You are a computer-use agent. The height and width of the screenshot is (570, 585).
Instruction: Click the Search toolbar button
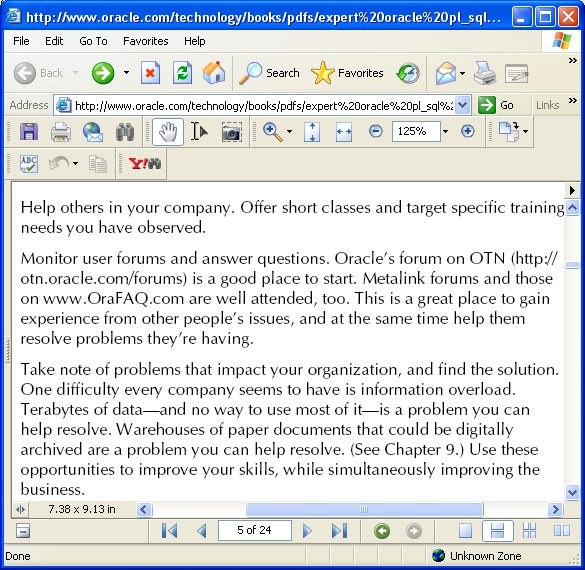coord(269,73)
